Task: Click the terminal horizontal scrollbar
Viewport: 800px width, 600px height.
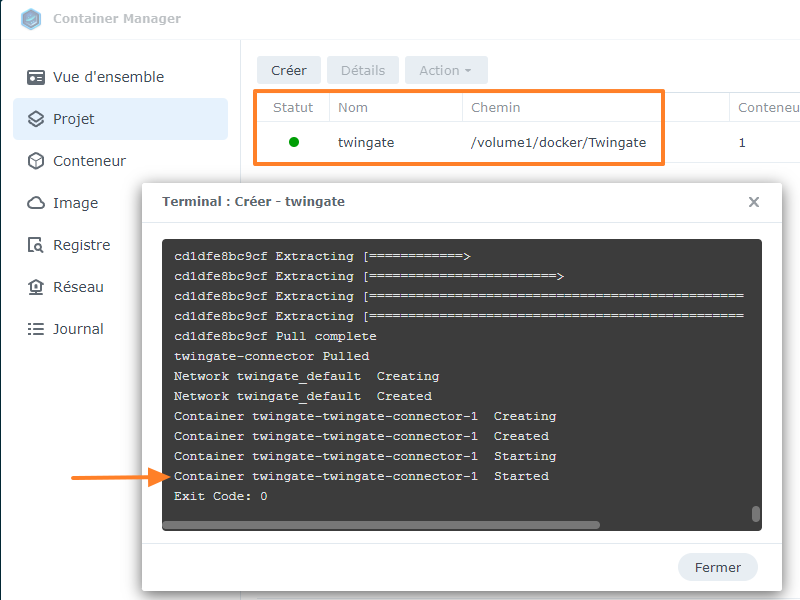Action: [x=380, y=524]
